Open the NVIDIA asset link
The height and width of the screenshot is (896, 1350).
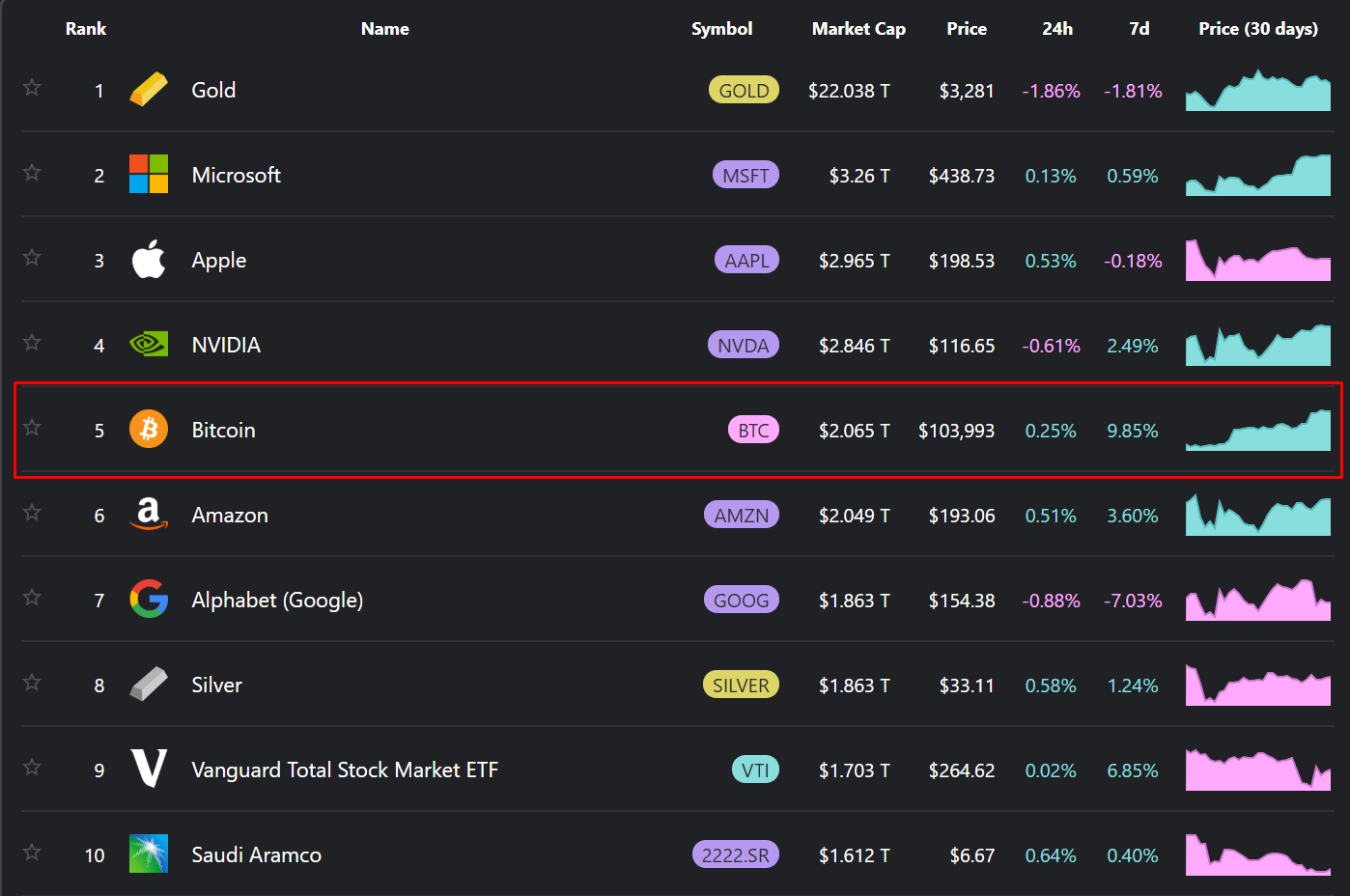tap(226, 345)
